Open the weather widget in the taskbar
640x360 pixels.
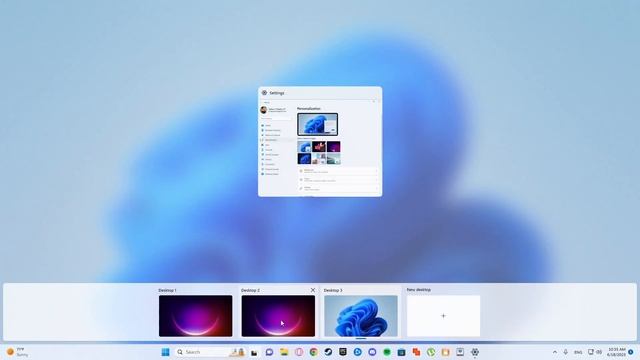click(x=17, y=352)
